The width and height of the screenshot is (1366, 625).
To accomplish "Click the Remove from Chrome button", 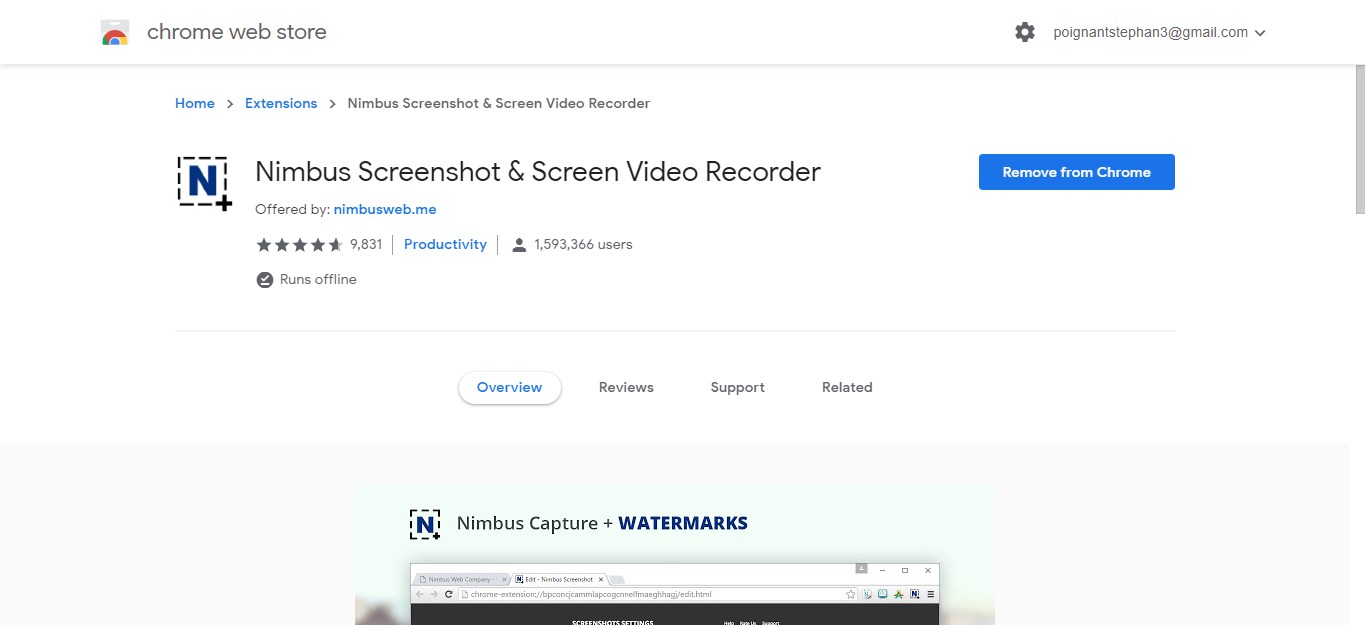I will point(1077,172).
